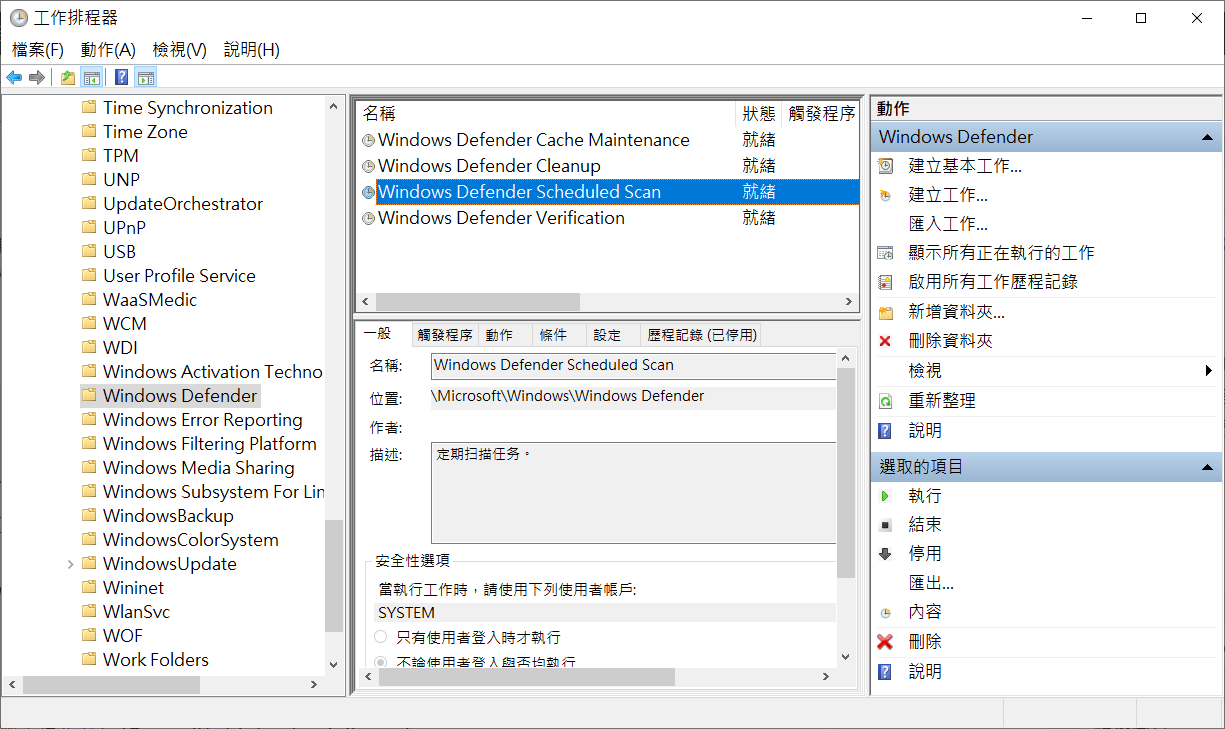Click the task list horizontal scrollbar thumb
The height and width of the screenshot is (729, 1225).
(478, 301)
